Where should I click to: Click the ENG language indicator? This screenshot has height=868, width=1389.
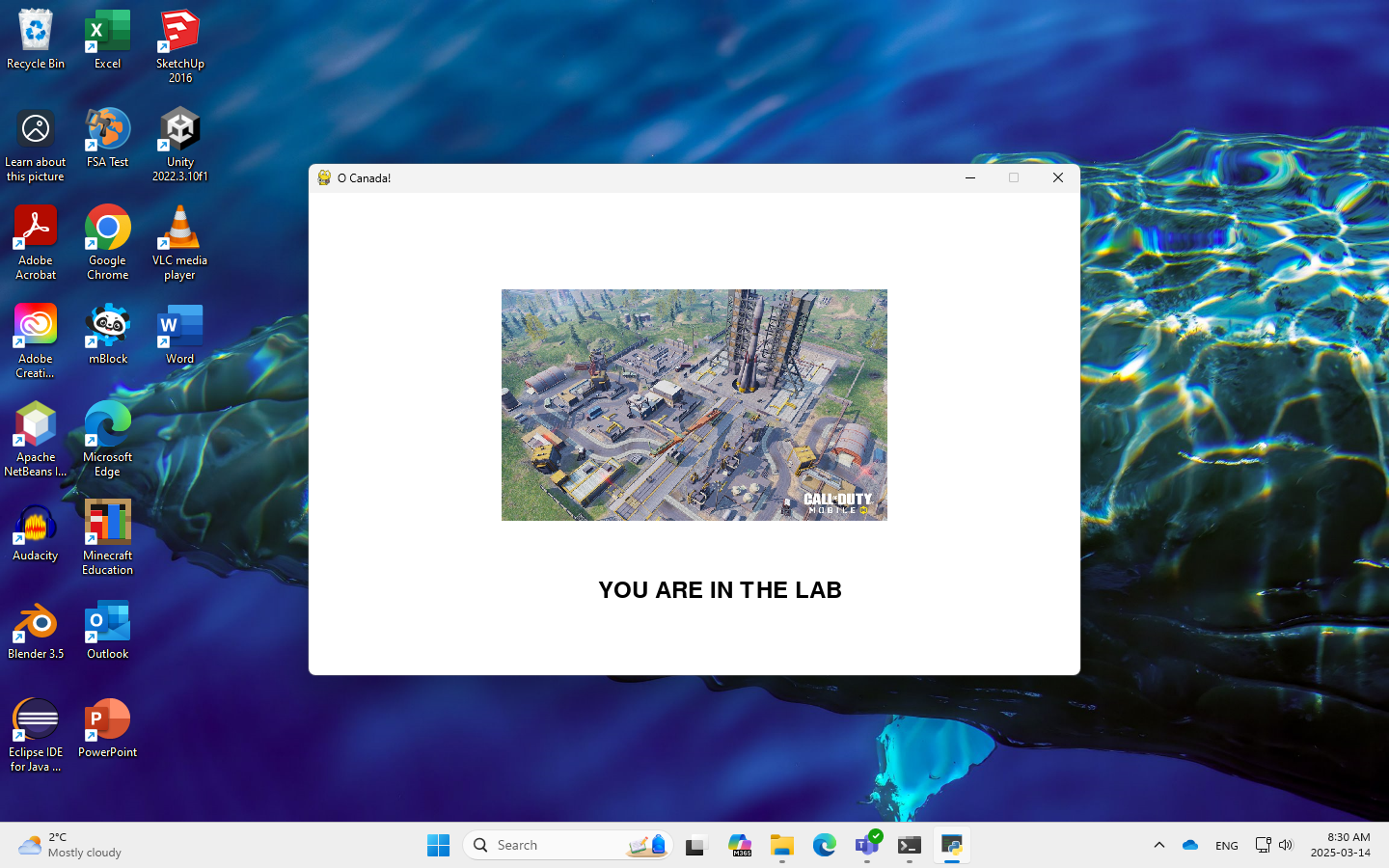1227,845
